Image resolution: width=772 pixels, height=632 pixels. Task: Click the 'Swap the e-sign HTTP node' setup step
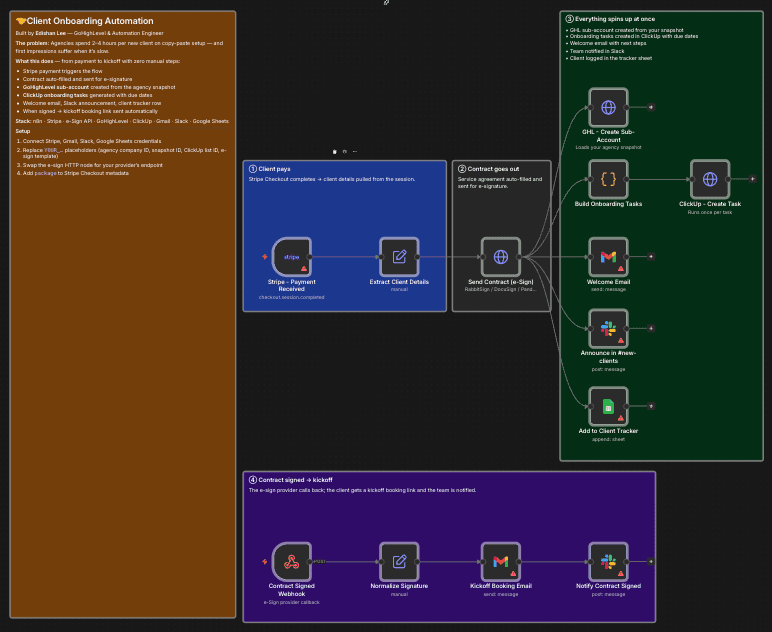pyautogui.click(x=93, y=165)
